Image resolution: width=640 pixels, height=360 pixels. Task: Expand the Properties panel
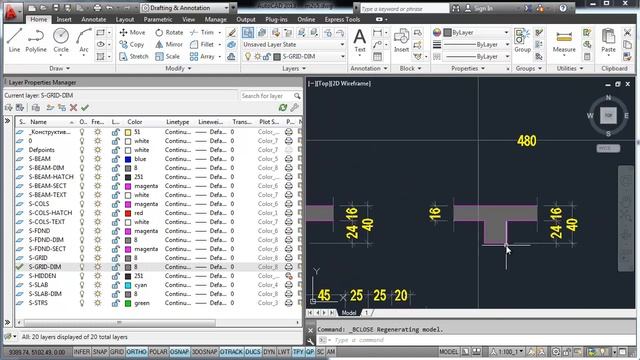point(468,69)
